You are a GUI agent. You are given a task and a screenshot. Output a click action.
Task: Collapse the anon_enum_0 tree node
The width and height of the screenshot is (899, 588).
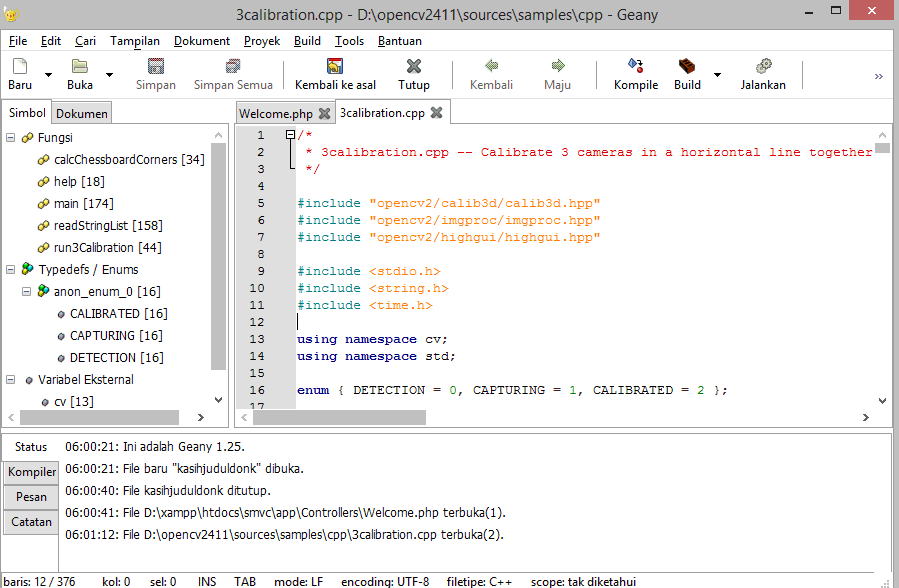point(27,291)
